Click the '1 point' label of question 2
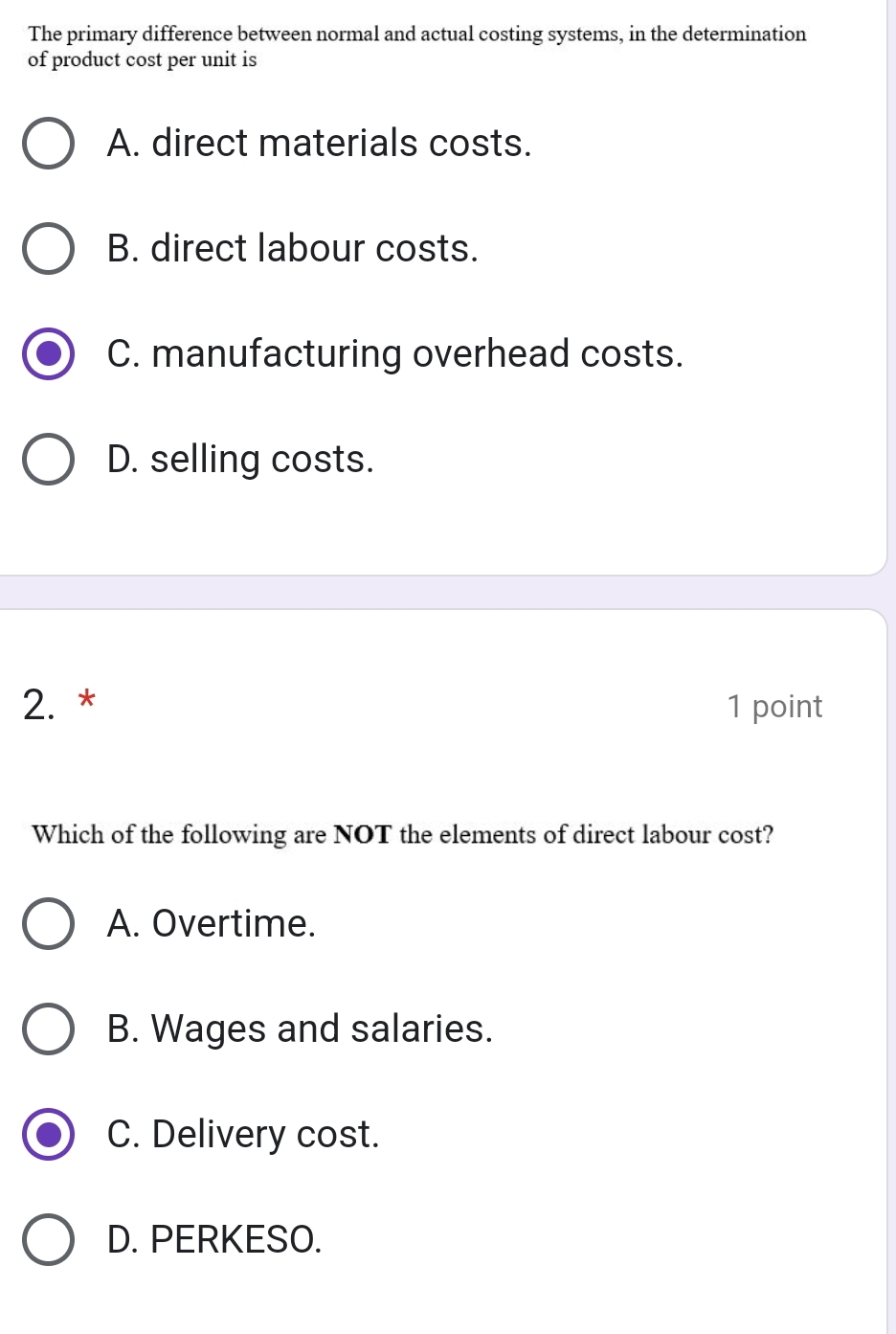The image size is (896, 1334). pyautogui.click(x=774, y=707)
